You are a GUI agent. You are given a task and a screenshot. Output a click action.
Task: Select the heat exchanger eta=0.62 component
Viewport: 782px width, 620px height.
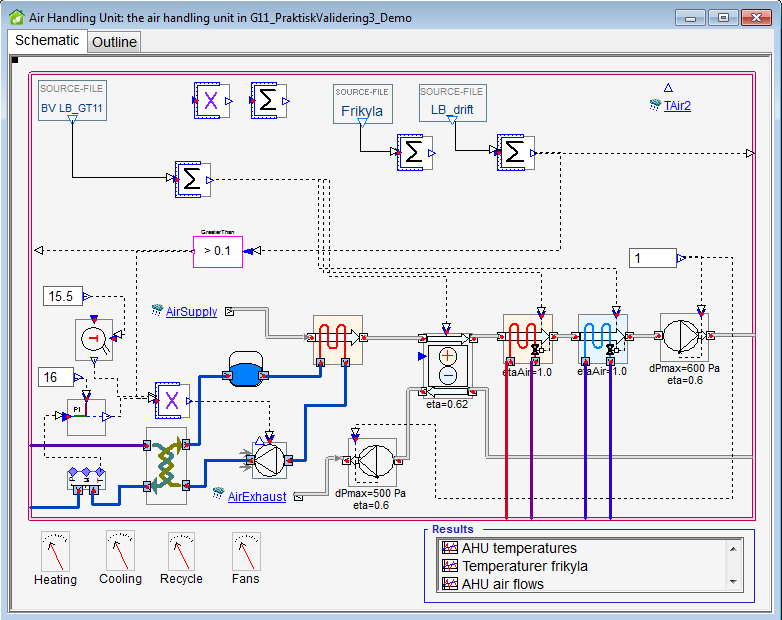coord(448,366)
